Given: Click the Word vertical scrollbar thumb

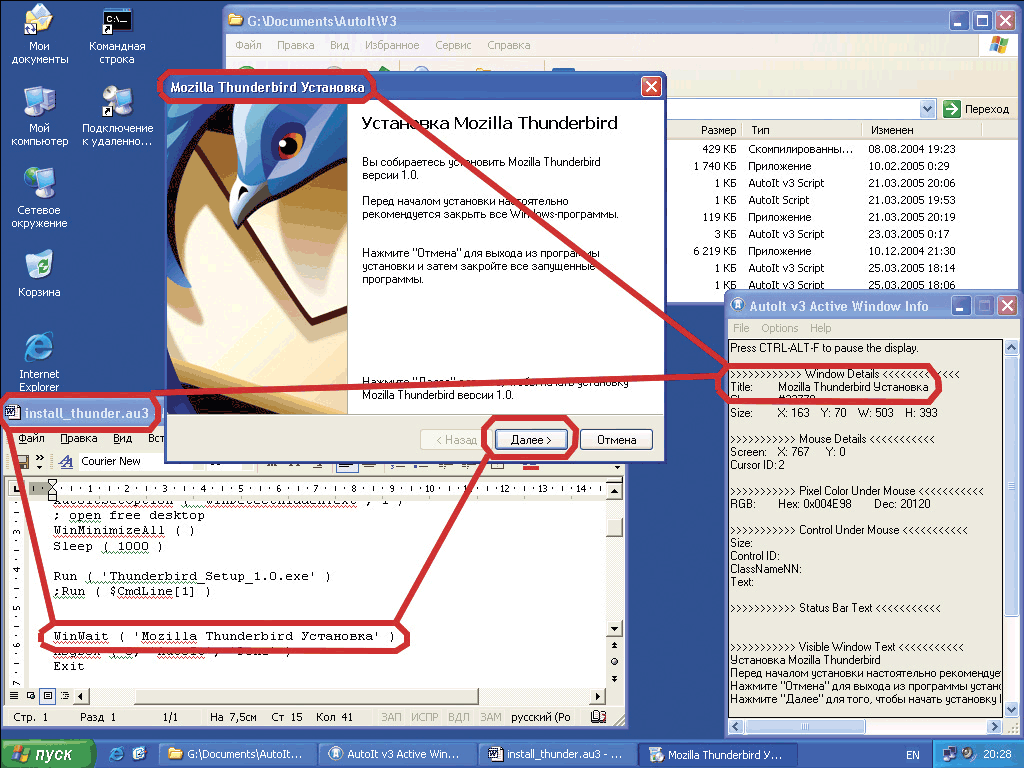Looking at the screenshot, I should point(614,526).
